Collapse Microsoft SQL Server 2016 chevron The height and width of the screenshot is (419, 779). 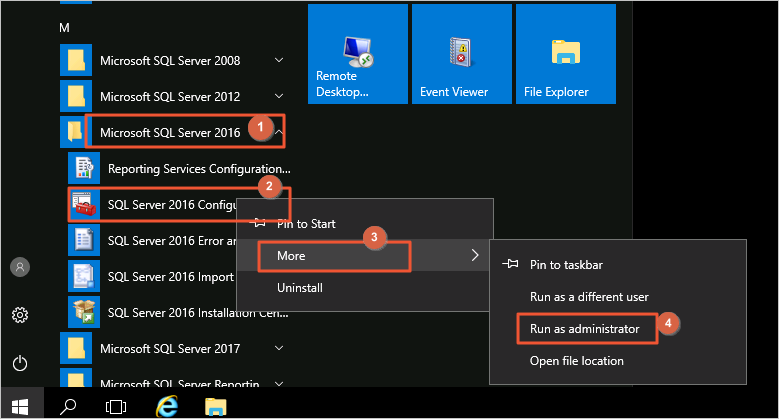pyautogui.click(x=279, y=132)
